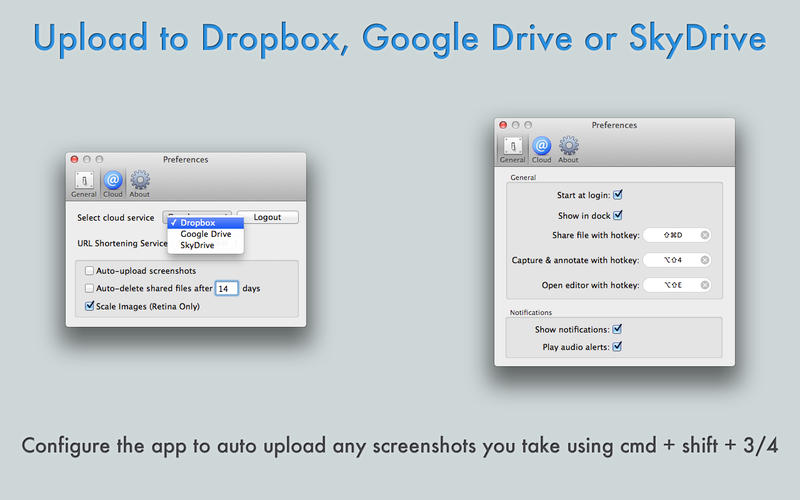800x500 pixels.
Task: Click the 'Select cloud service' label
Action: [116, 218]
